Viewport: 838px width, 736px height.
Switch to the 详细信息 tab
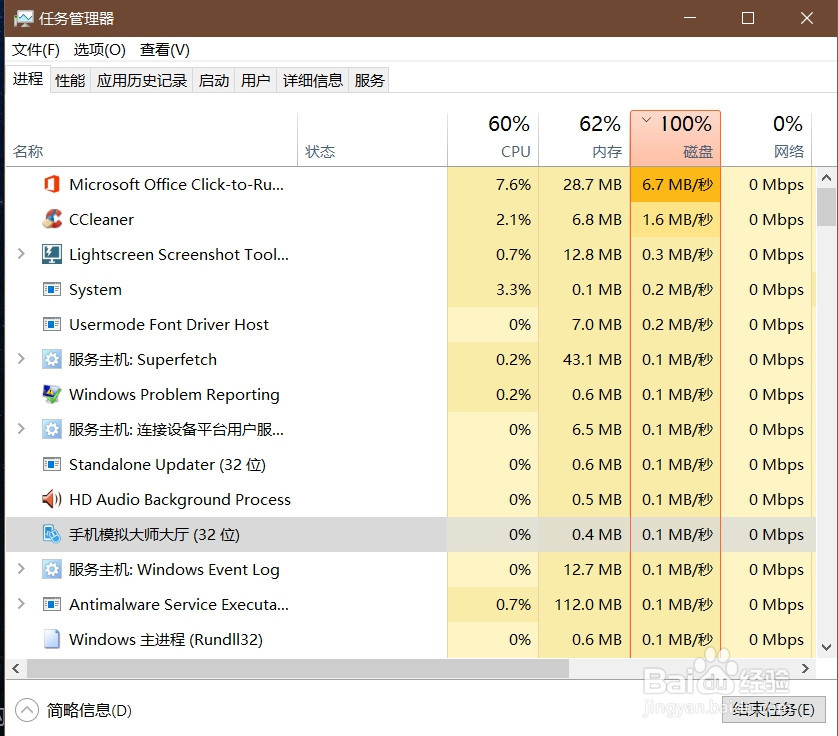[313, 80]
